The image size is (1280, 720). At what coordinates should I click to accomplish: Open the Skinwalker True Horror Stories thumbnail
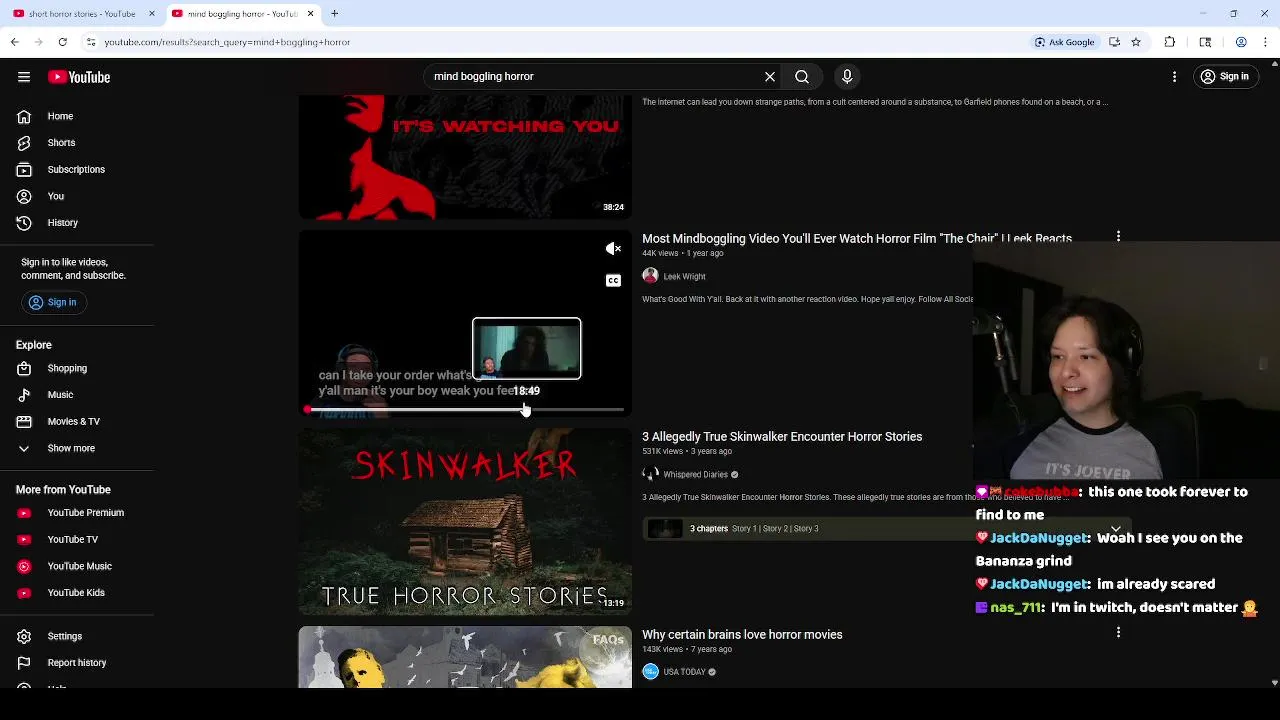point(465,522)
